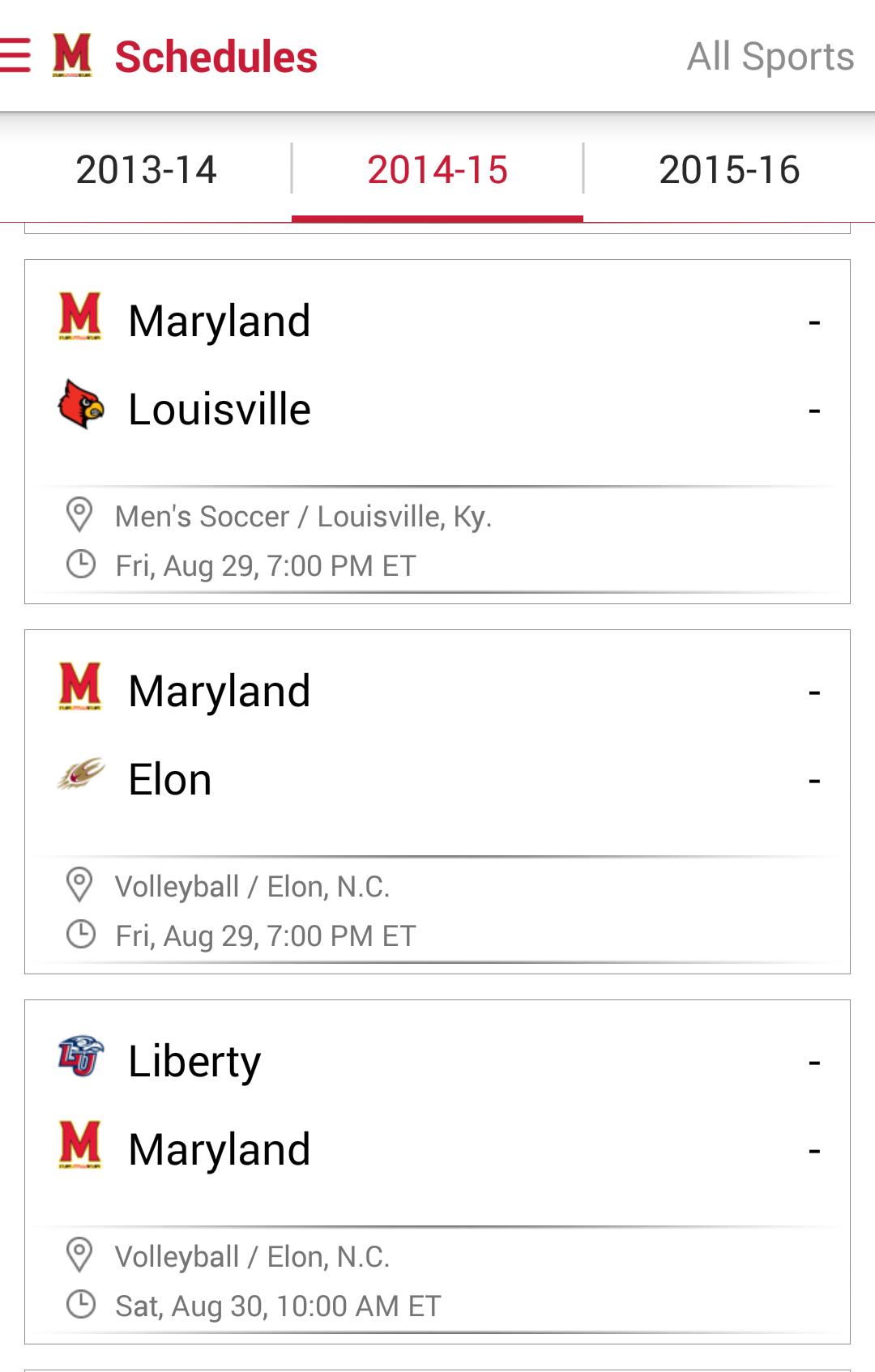The height and width of the screenshot is (1372, 875).
Task: Tap clock icon for Sat, Aug 30 game
Action: point(80,1305)
